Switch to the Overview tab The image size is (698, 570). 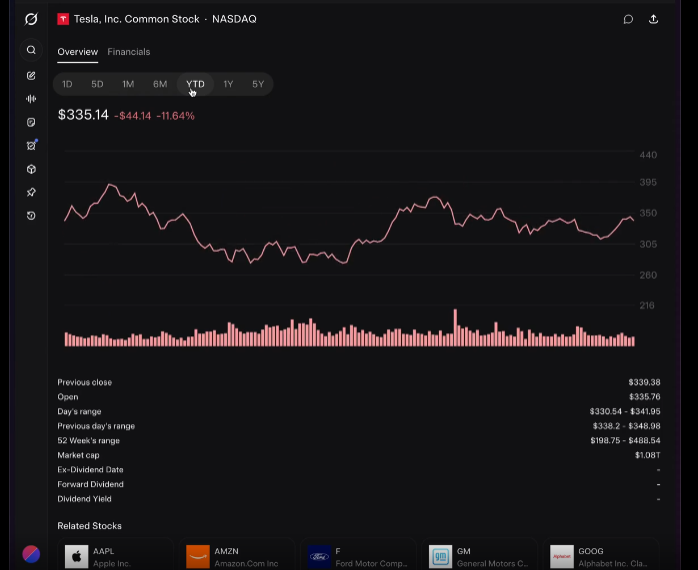[x=77, y=52]
